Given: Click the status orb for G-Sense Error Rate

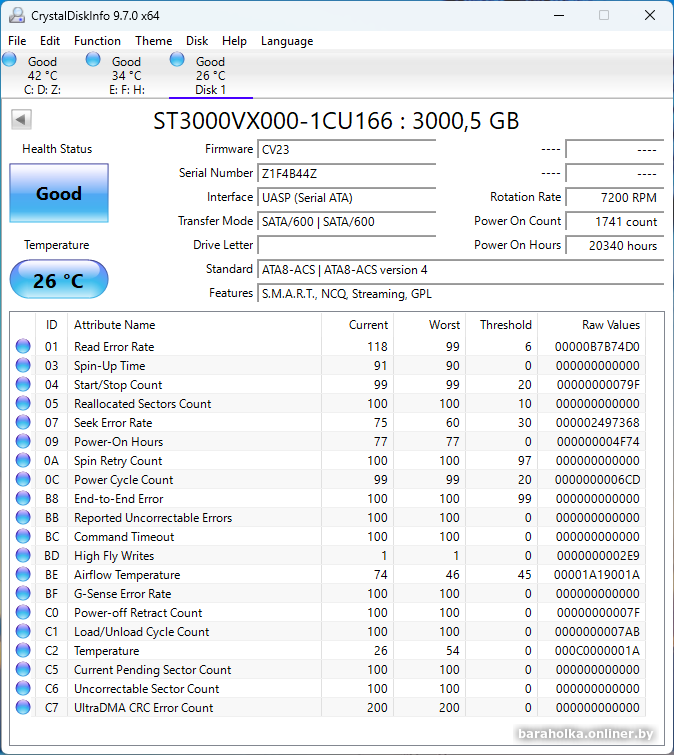Looking at the screenshot, I should [23, 593].
